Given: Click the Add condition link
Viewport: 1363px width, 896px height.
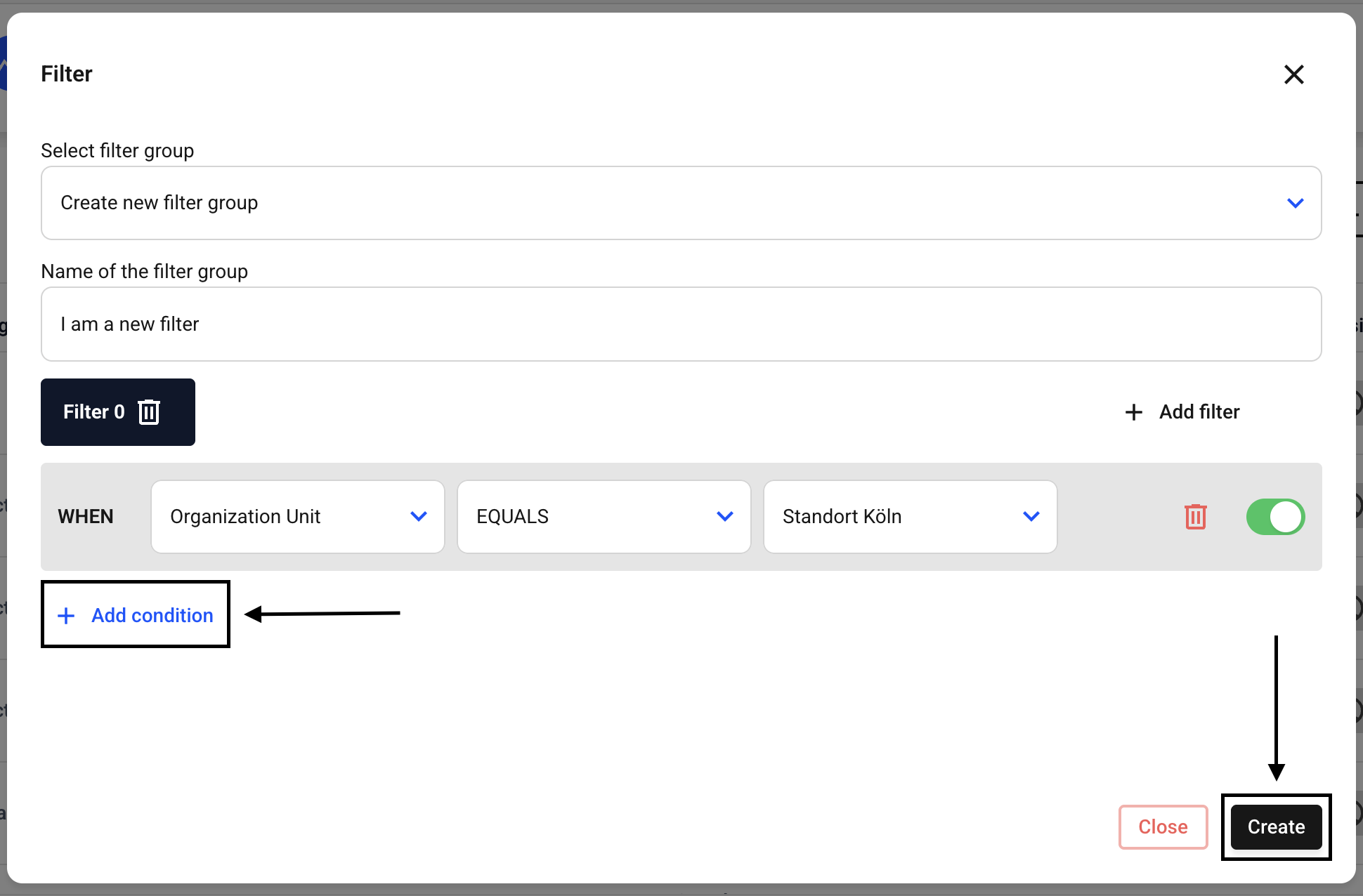Looking at the screenshot, I should [x=152, y=616].
